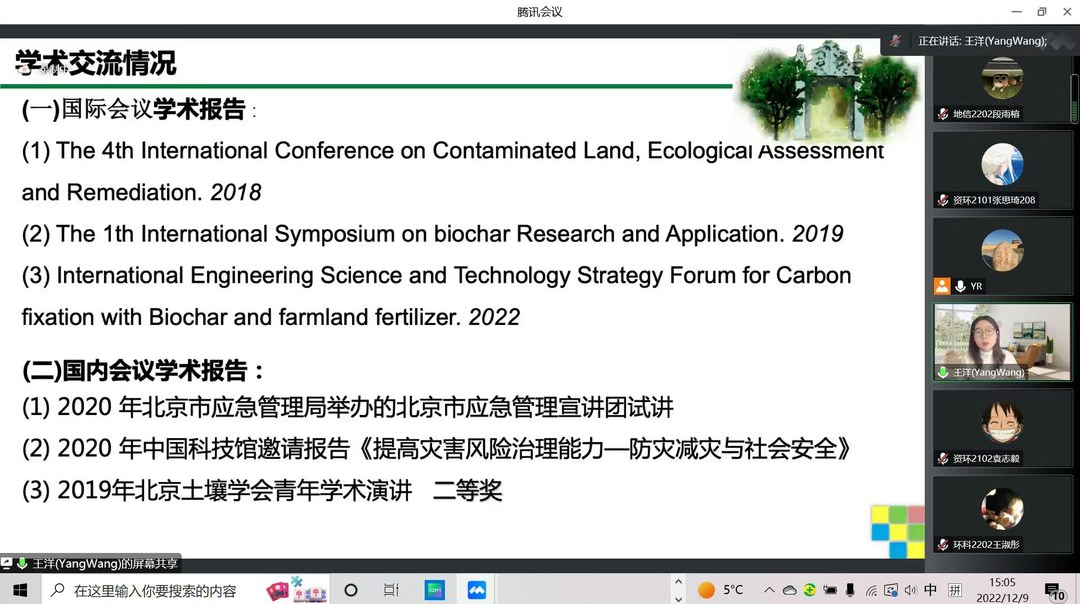Image resolution: width=1080 pixels, height=604 pixels.
Task: Select avatar of participant 资环2101张思琦208
Action: pyautogui.click(x=1002, y=164)
